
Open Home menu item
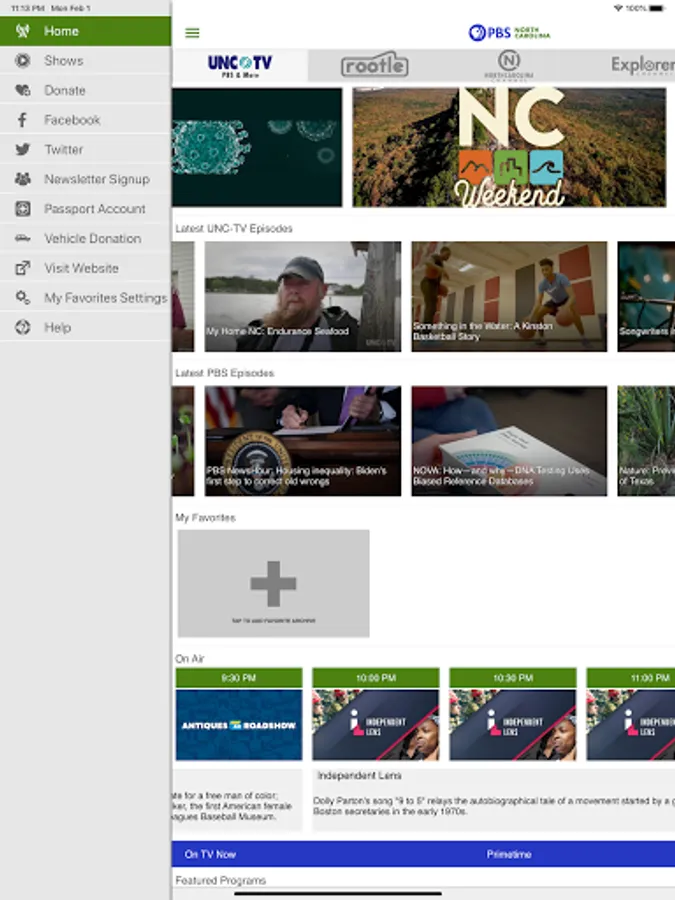(86, 31)
